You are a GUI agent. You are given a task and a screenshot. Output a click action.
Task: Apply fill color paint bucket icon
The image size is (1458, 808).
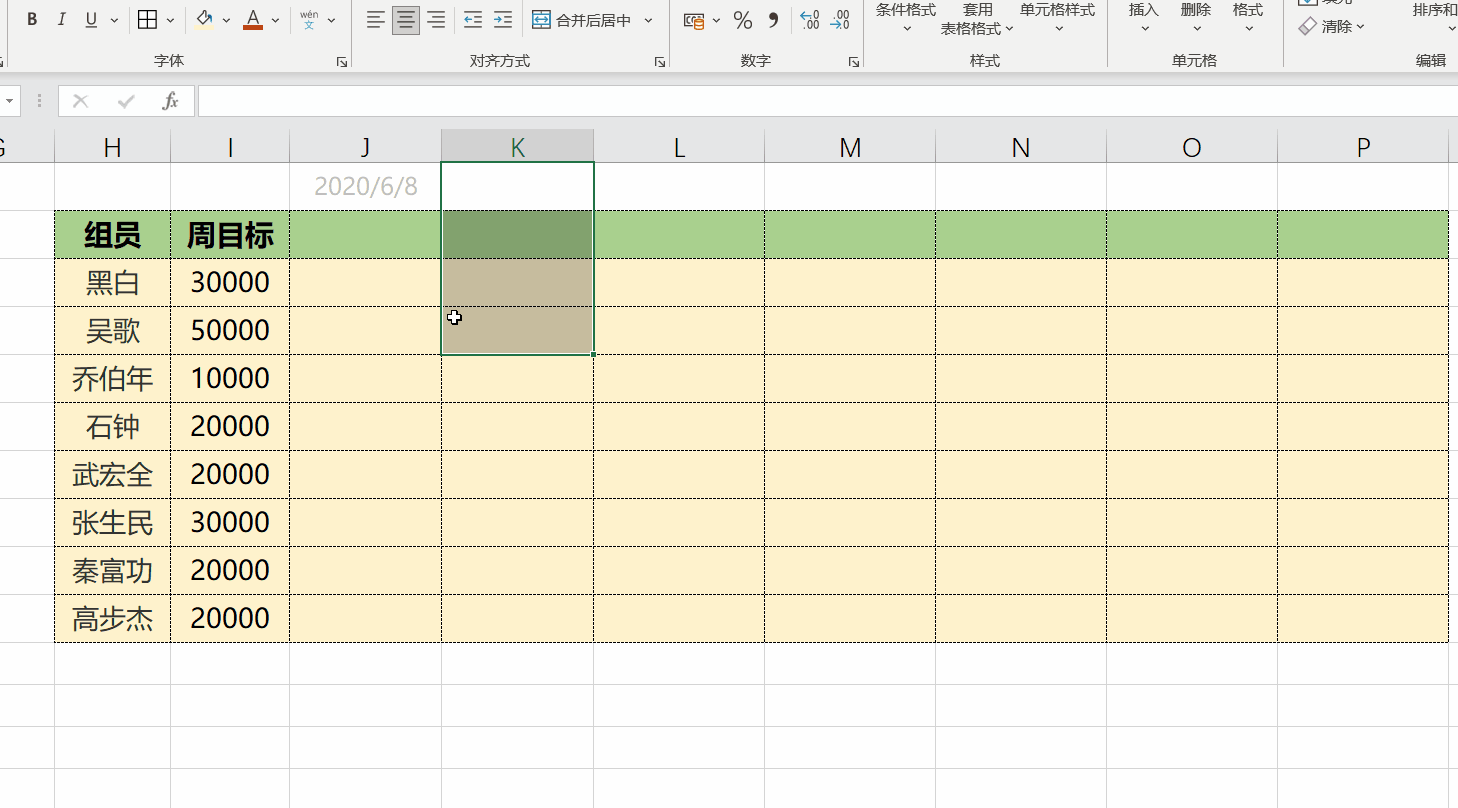coord(205,20)
